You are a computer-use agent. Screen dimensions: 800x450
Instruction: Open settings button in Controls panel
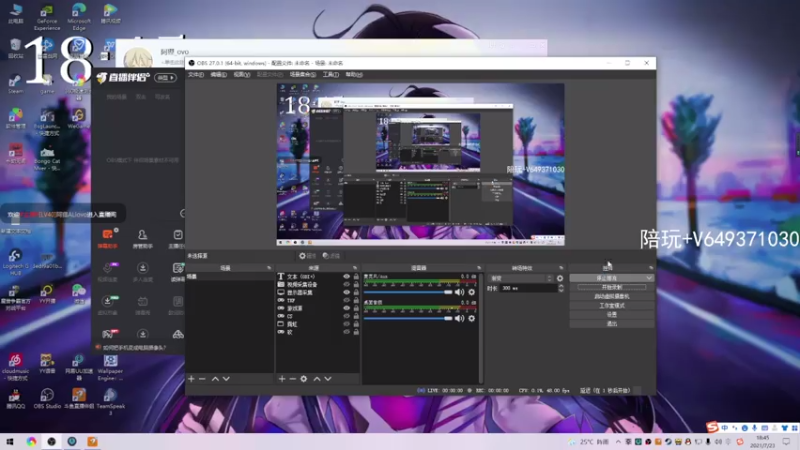tap(612, 315)
